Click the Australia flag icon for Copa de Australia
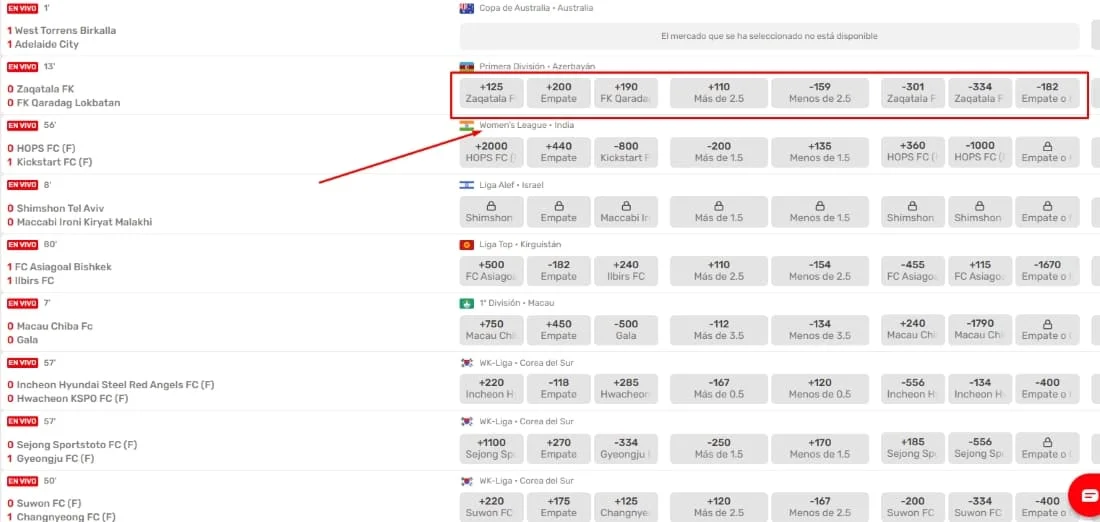 466,8
